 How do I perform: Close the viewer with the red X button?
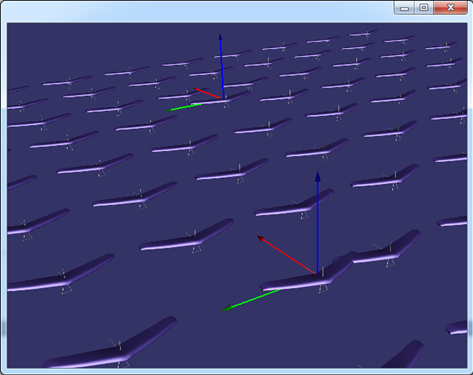click(x=450, y=8)
